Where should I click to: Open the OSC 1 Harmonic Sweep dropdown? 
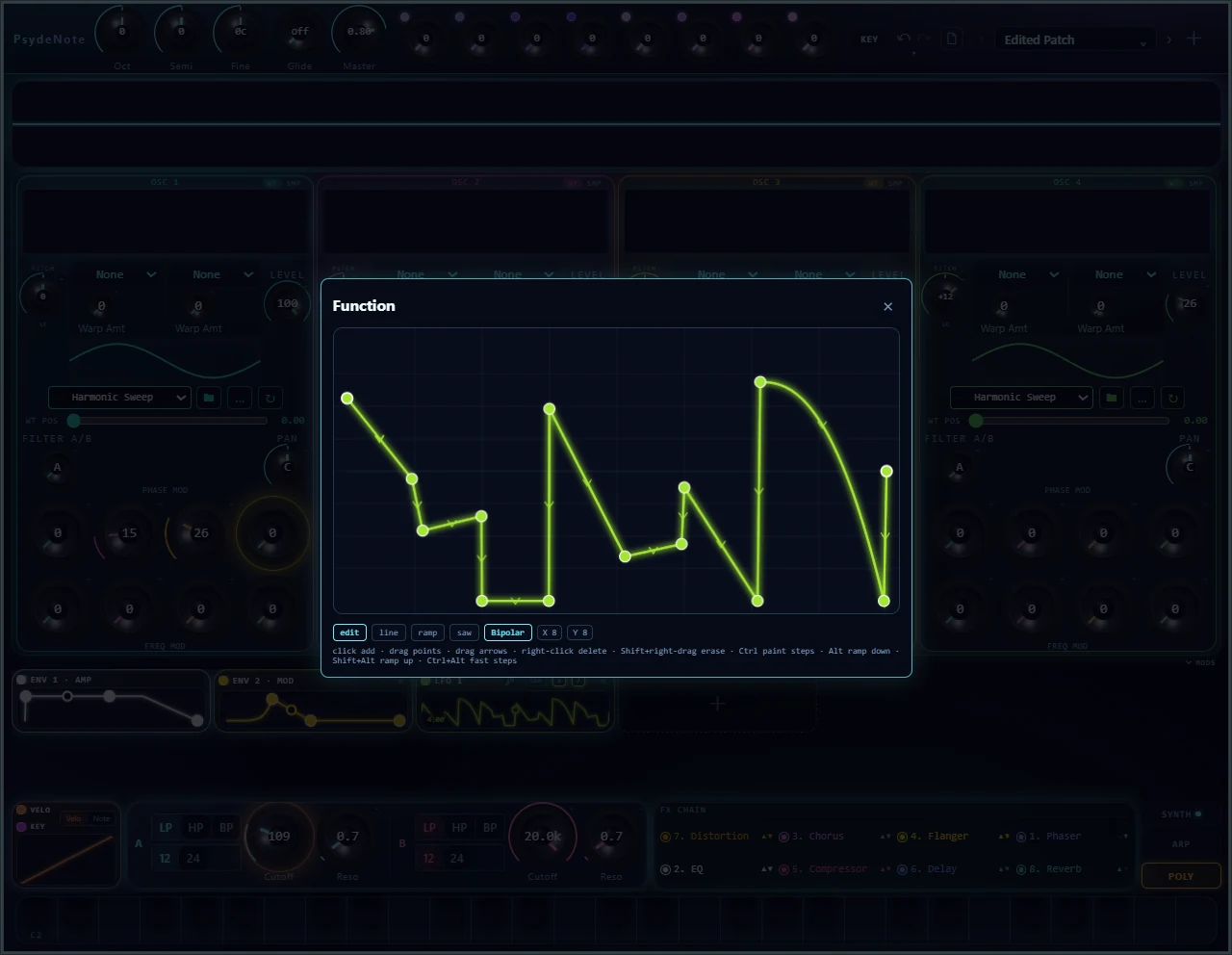(x=119, y=398)
